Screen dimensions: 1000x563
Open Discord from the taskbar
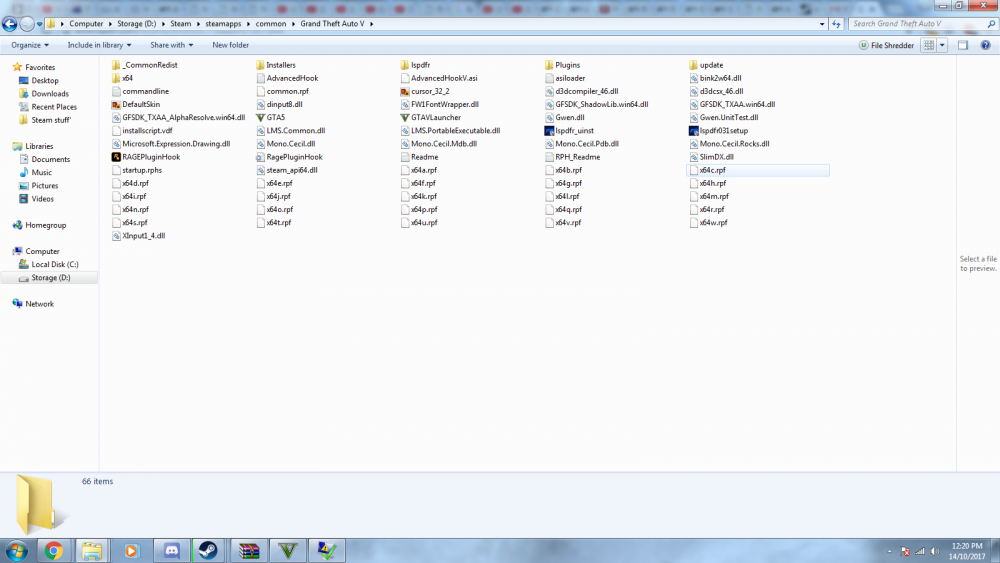(x=172, y=551)
